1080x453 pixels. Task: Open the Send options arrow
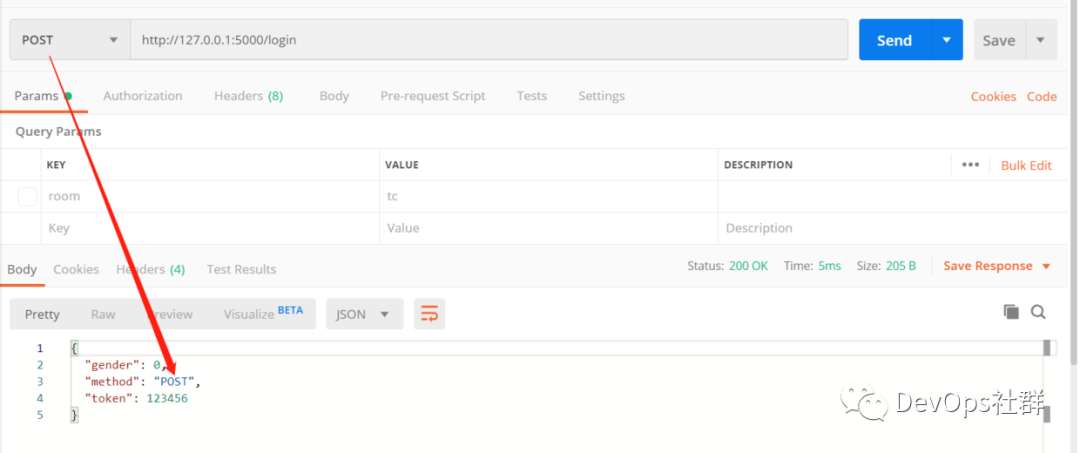(x=947, y=40)
